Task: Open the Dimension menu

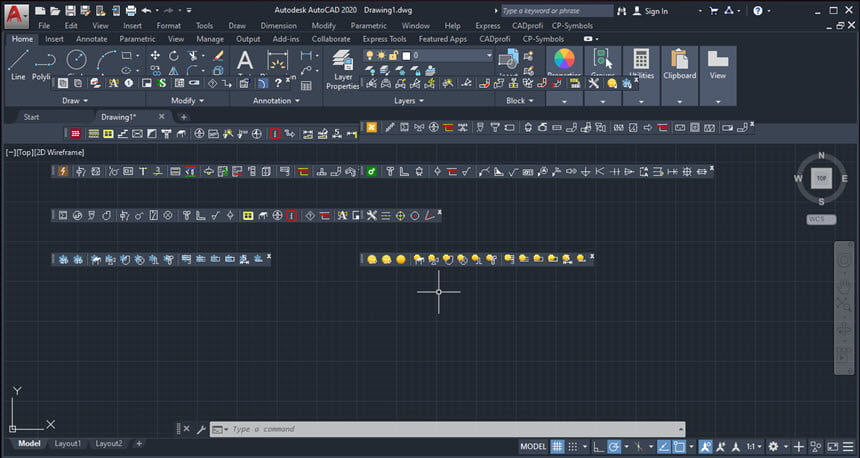Action: (279, 26)
